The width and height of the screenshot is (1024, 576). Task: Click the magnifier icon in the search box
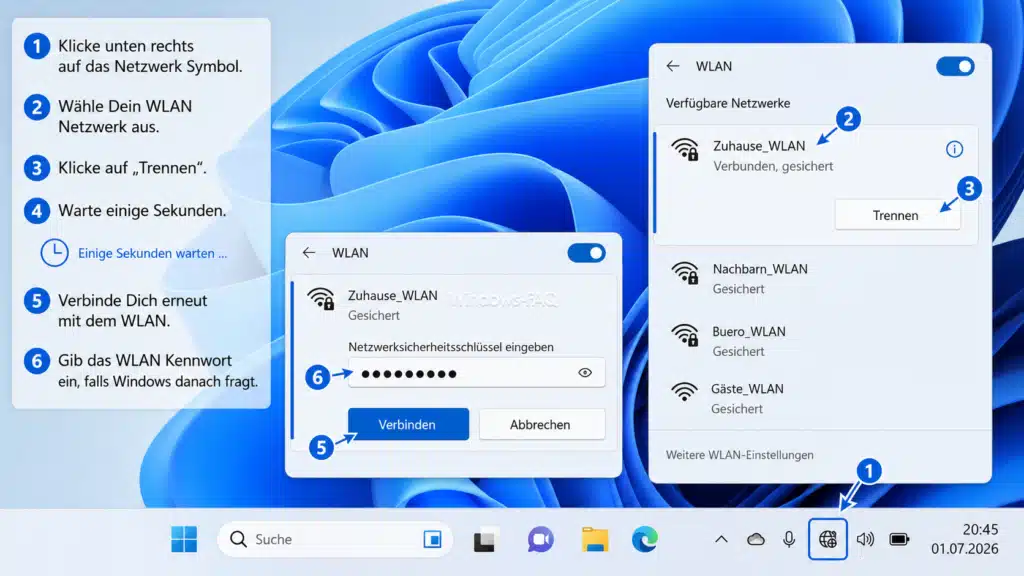coord(238,539)
